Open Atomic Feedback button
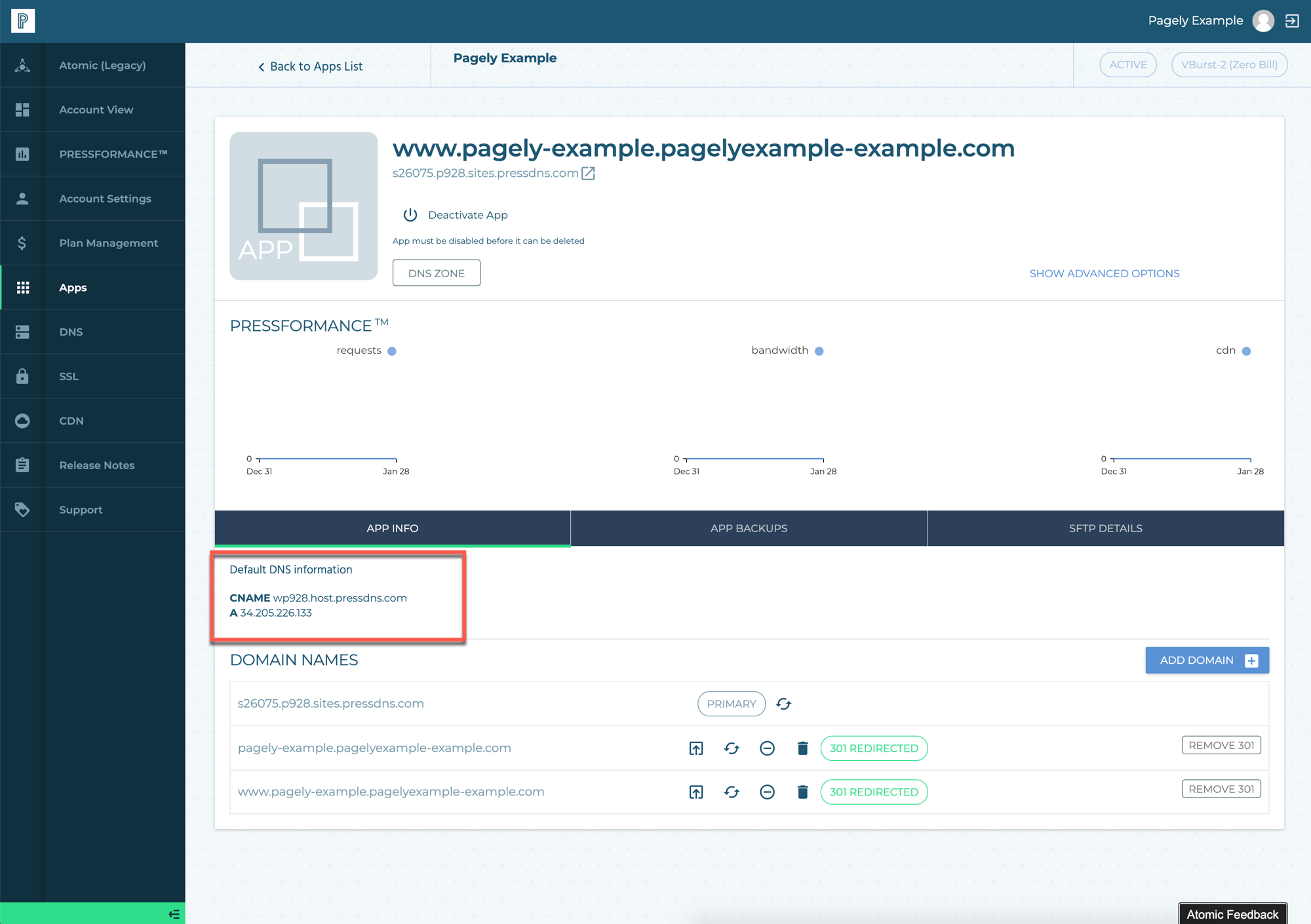Viewport: 1311px width, 924px height. click(1233, 914)
